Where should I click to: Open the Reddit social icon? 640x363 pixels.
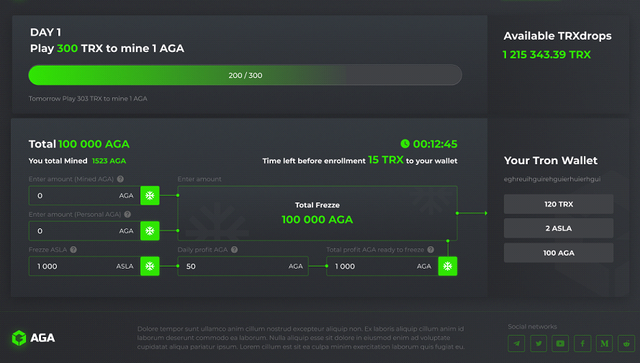click(x=627, y=343)
